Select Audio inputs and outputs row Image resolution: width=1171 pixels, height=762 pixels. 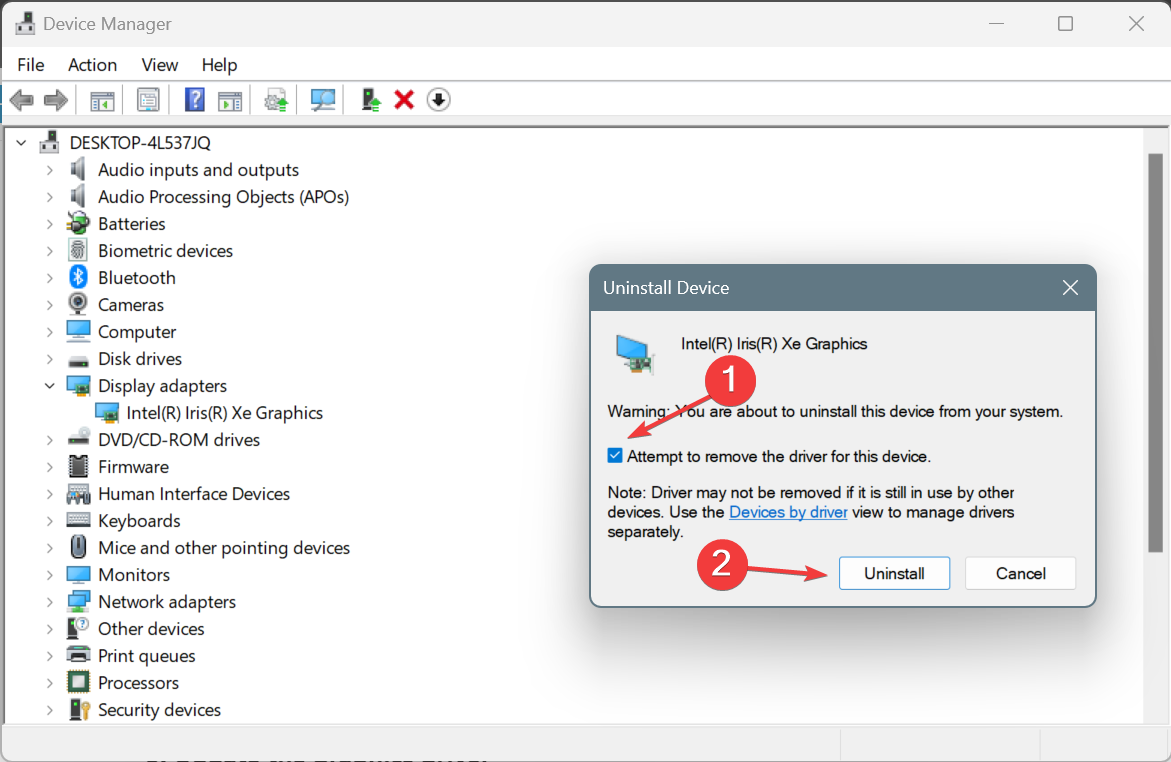198,170
